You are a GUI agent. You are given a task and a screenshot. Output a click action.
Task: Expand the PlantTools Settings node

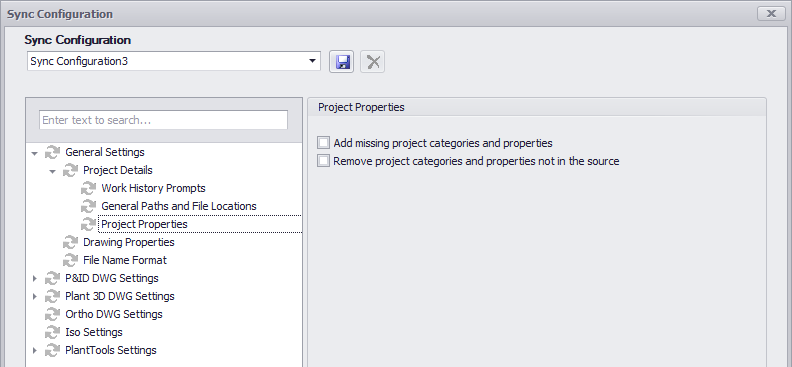[34, 350]
